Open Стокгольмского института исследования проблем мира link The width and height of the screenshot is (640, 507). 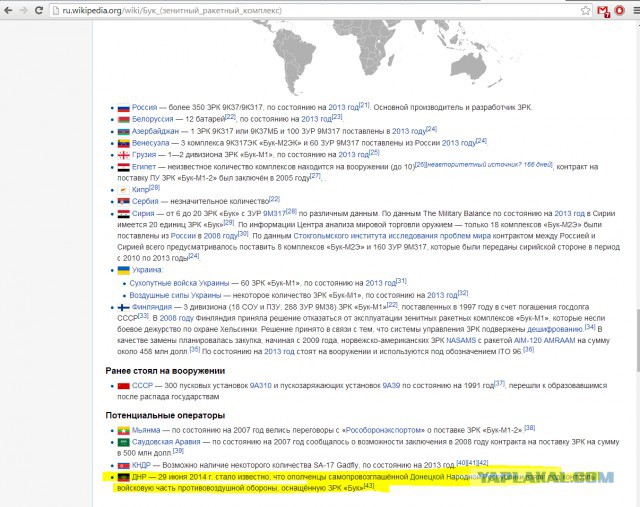tap(392, 236)
